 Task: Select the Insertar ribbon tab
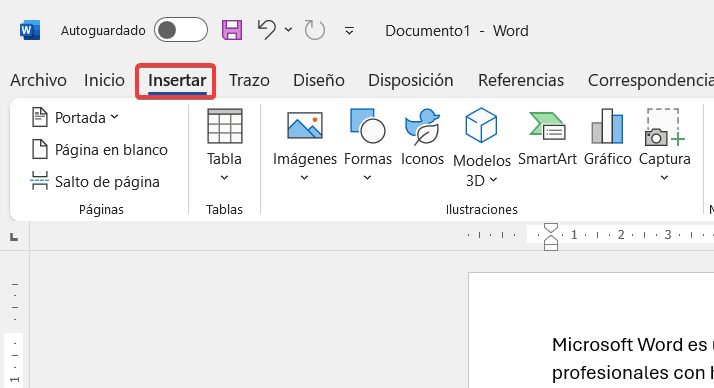click(x=177, y=81)
